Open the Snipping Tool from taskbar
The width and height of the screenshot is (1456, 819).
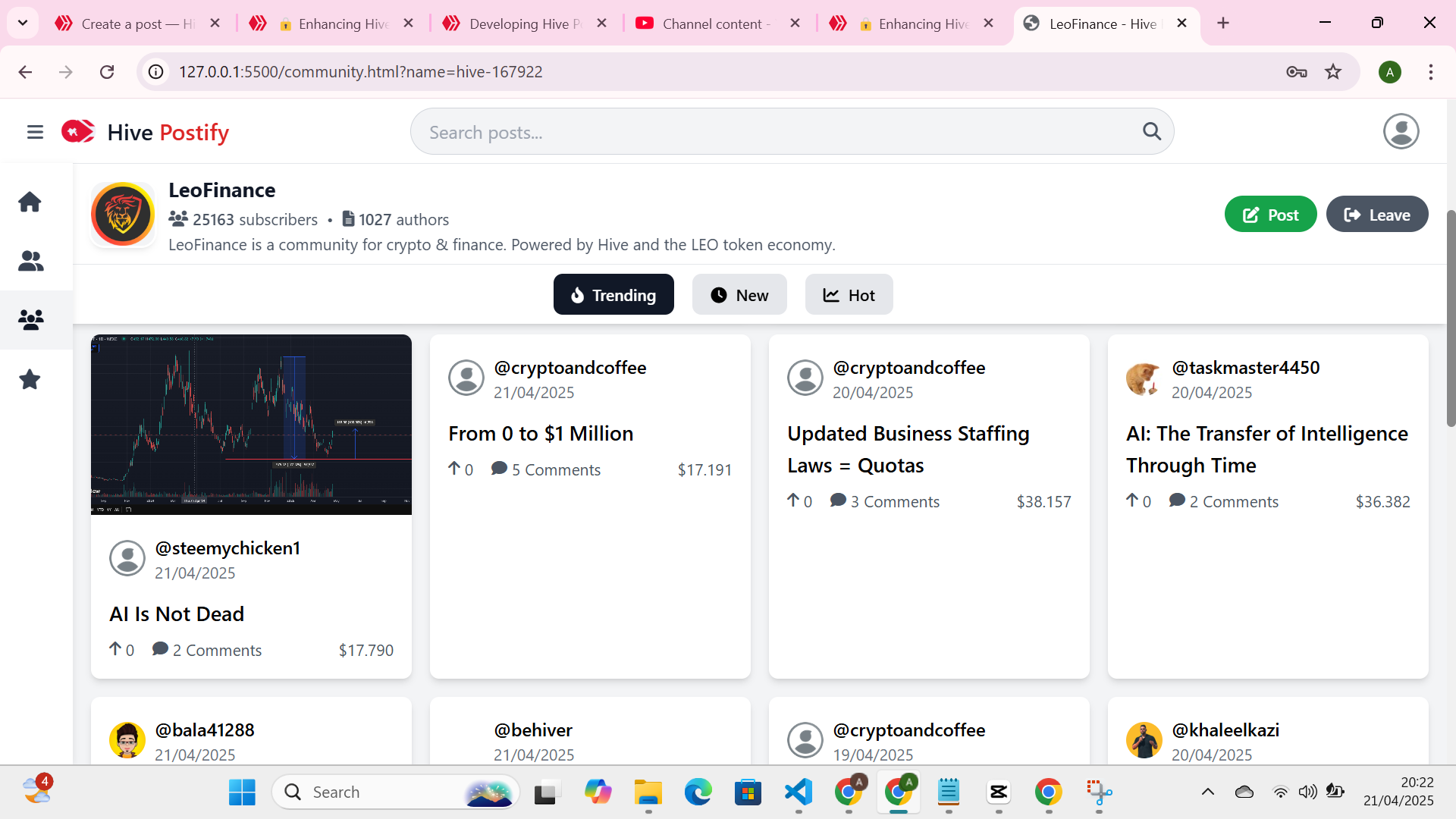pyautogui.click(x=1099, y=792)
